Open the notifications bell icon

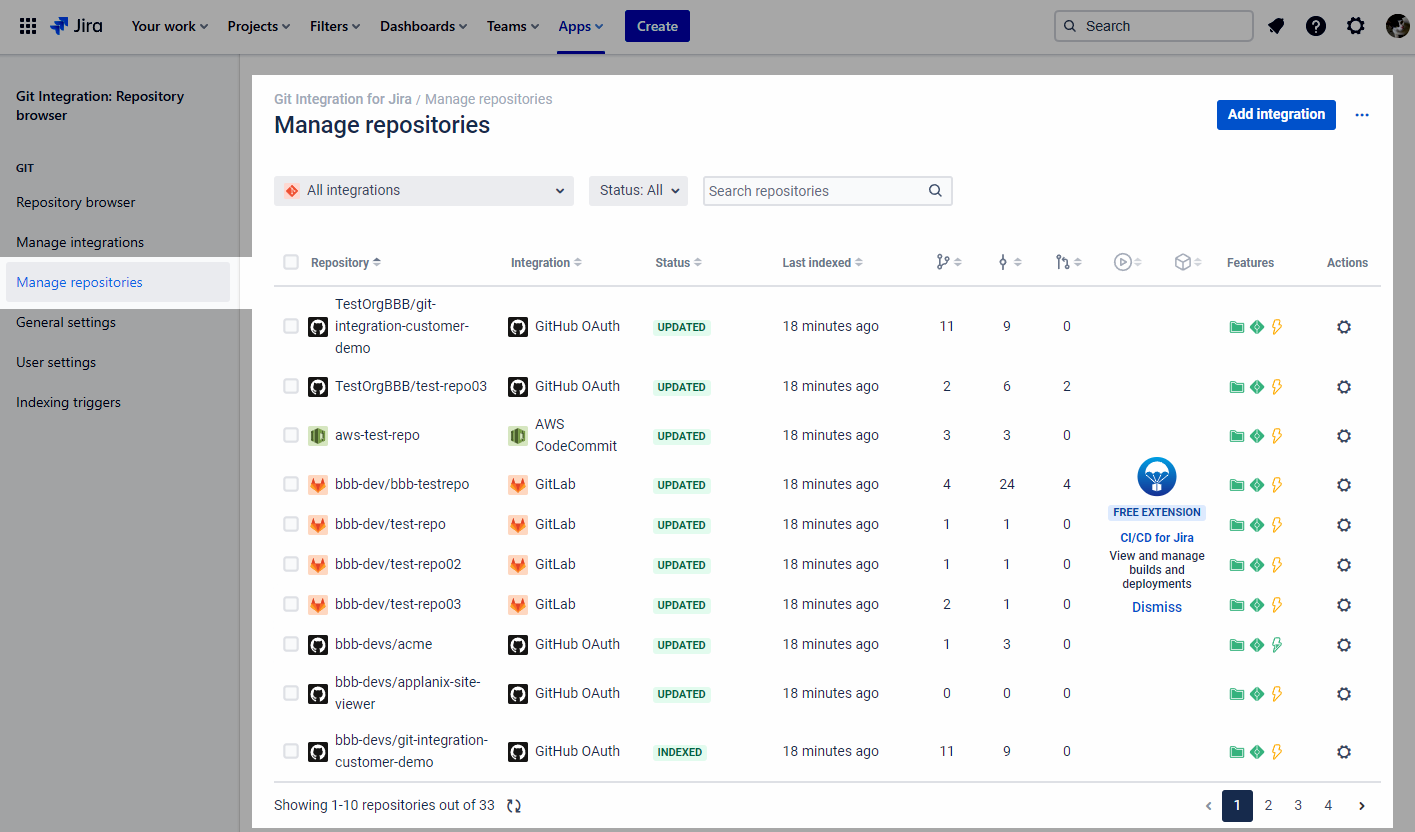click(1276, 26)
